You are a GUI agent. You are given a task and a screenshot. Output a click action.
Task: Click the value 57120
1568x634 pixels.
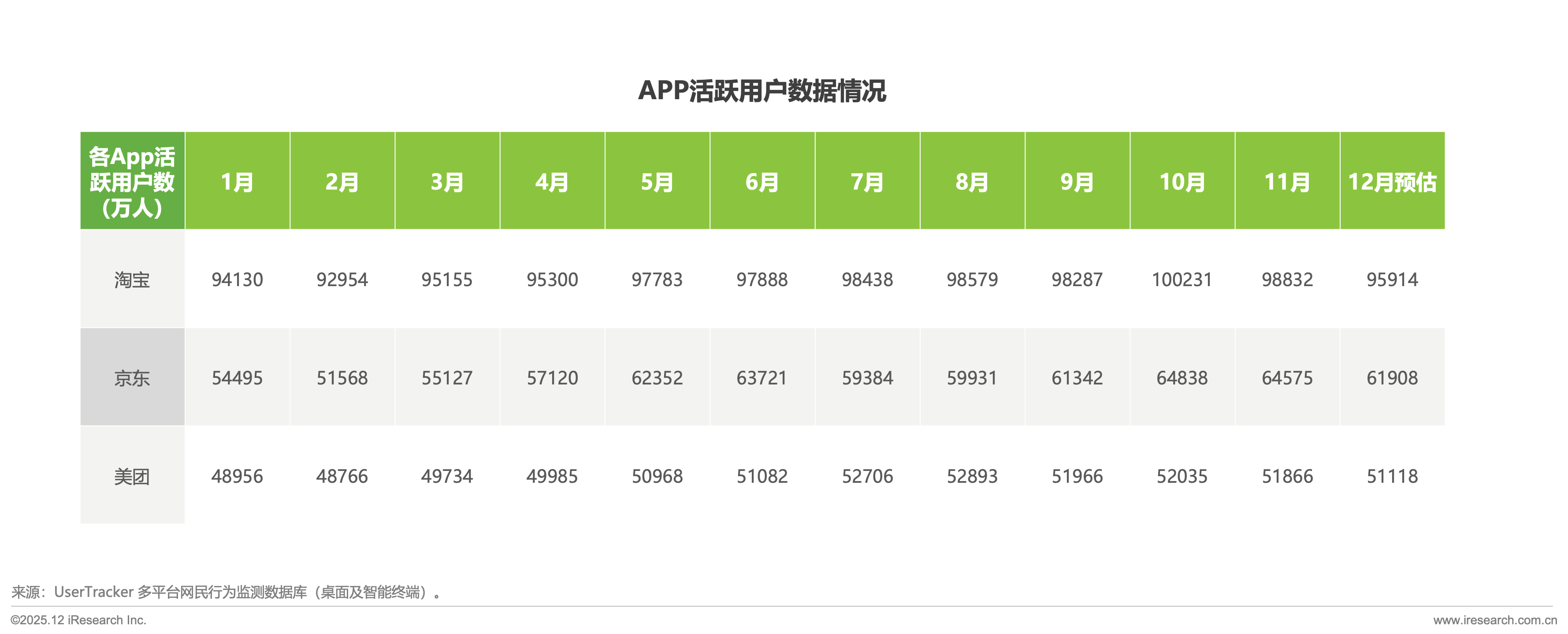click(552, 377)
